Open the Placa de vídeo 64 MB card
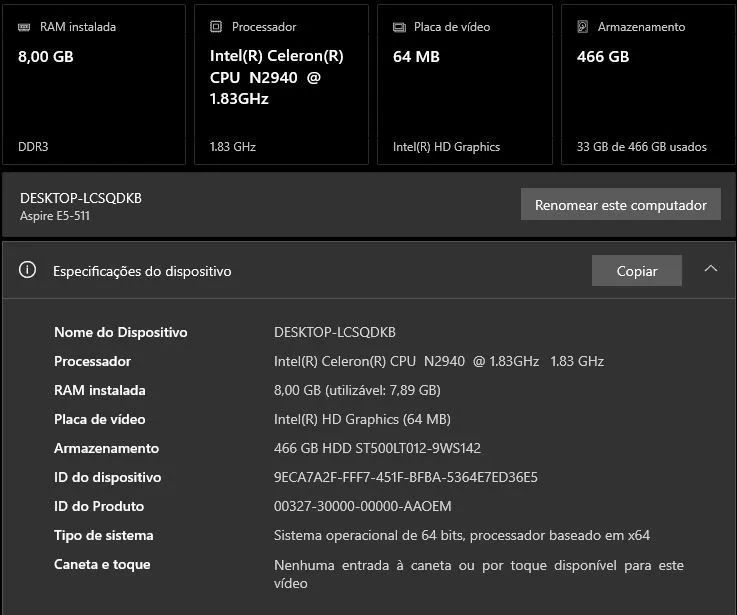The image size is (737, 615). point(464,85)
